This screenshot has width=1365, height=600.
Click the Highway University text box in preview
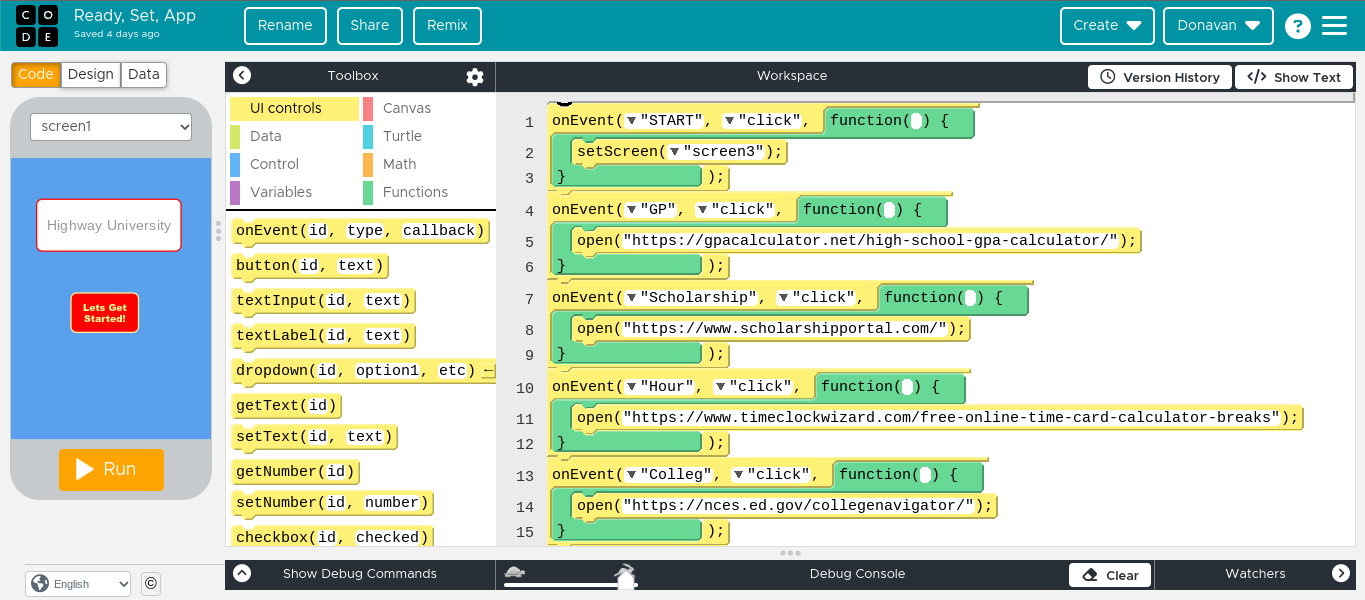(x=109, y=225)
